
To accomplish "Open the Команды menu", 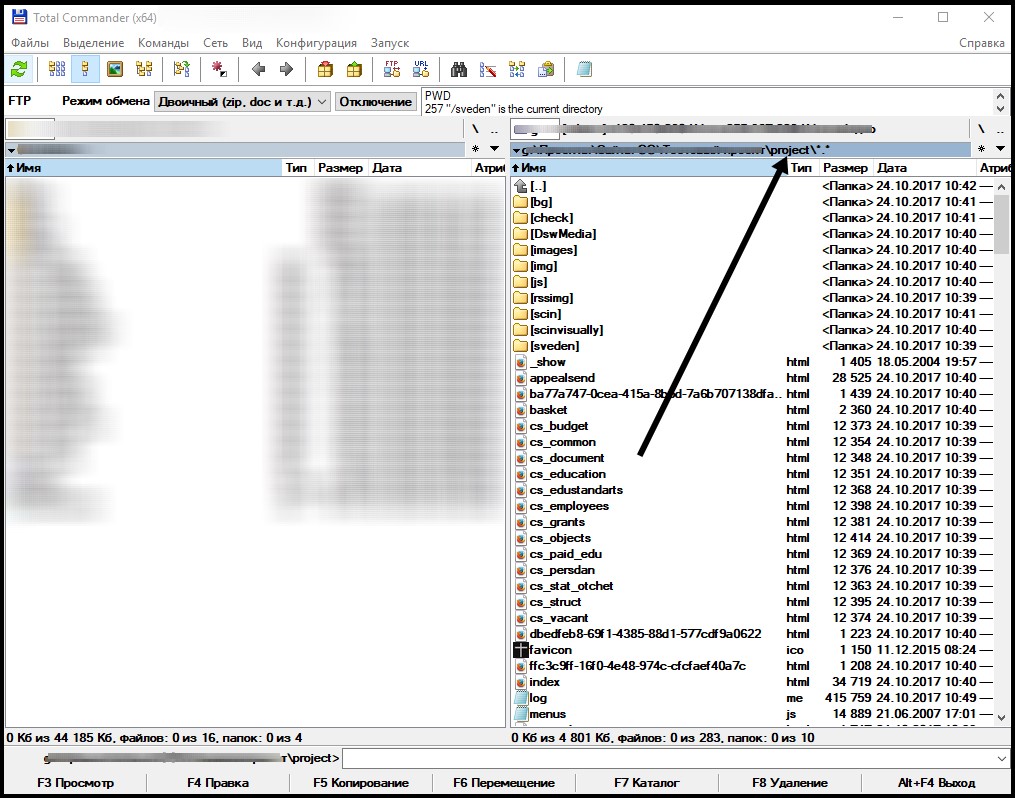I will [x=163, y=43].
